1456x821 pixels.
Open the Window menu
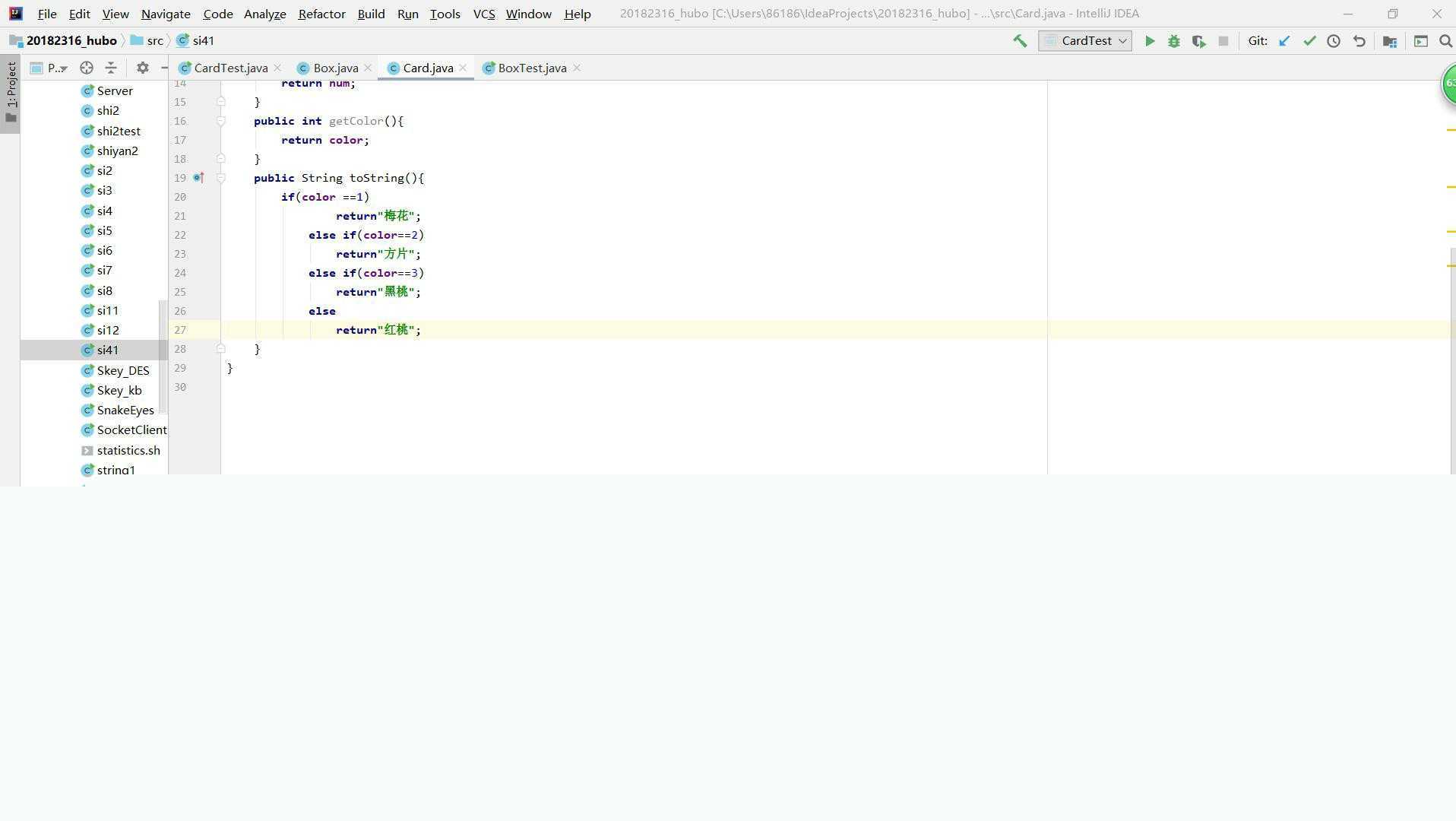pyautogui.click(x=529, y=14)
